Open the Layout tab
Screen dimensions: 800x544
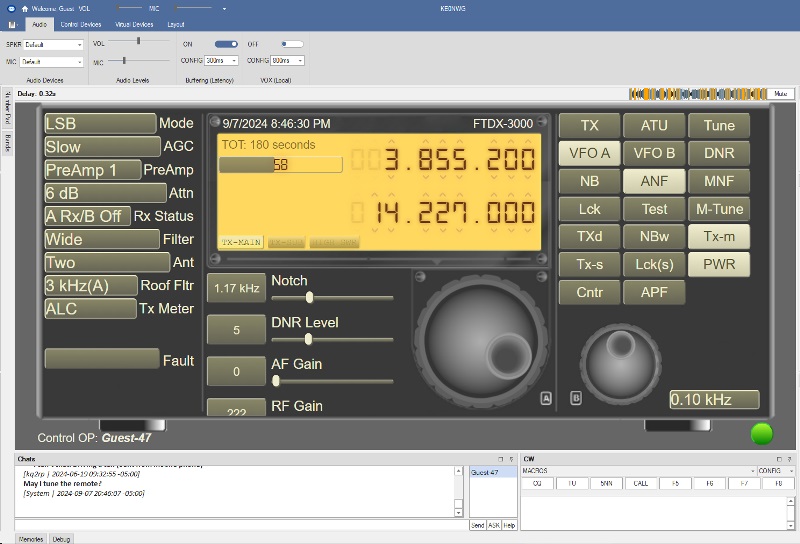click(x=176, y=24)
